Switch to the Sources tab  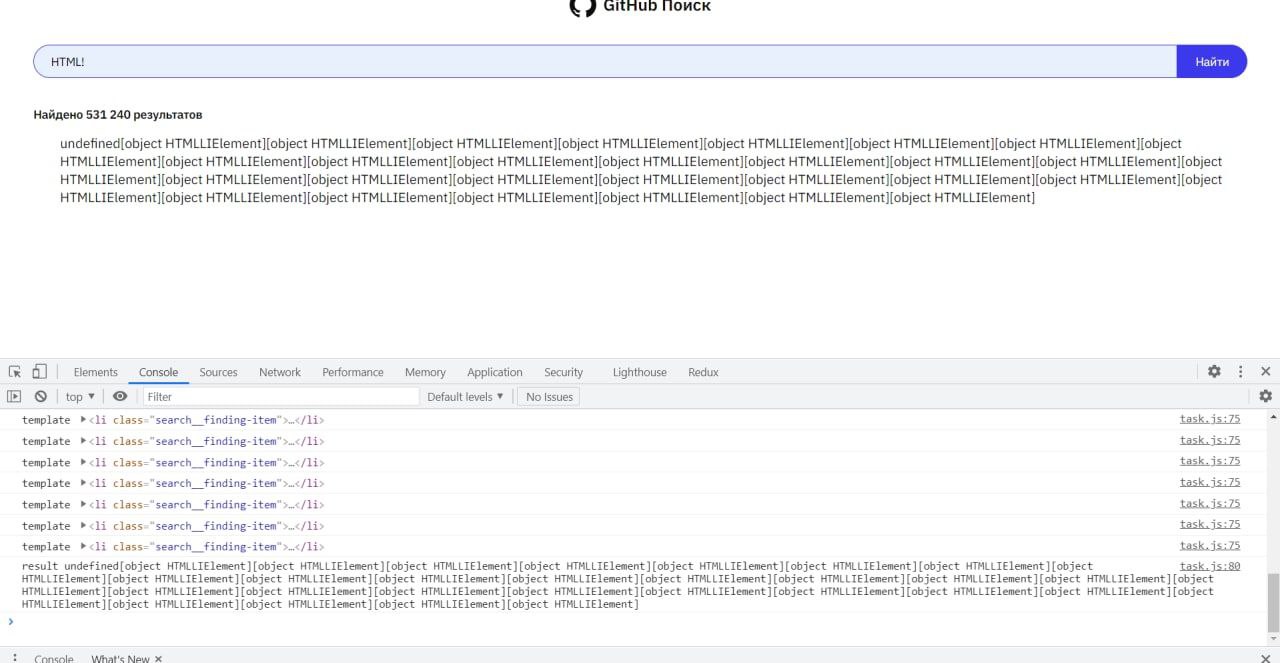[218, 372]
